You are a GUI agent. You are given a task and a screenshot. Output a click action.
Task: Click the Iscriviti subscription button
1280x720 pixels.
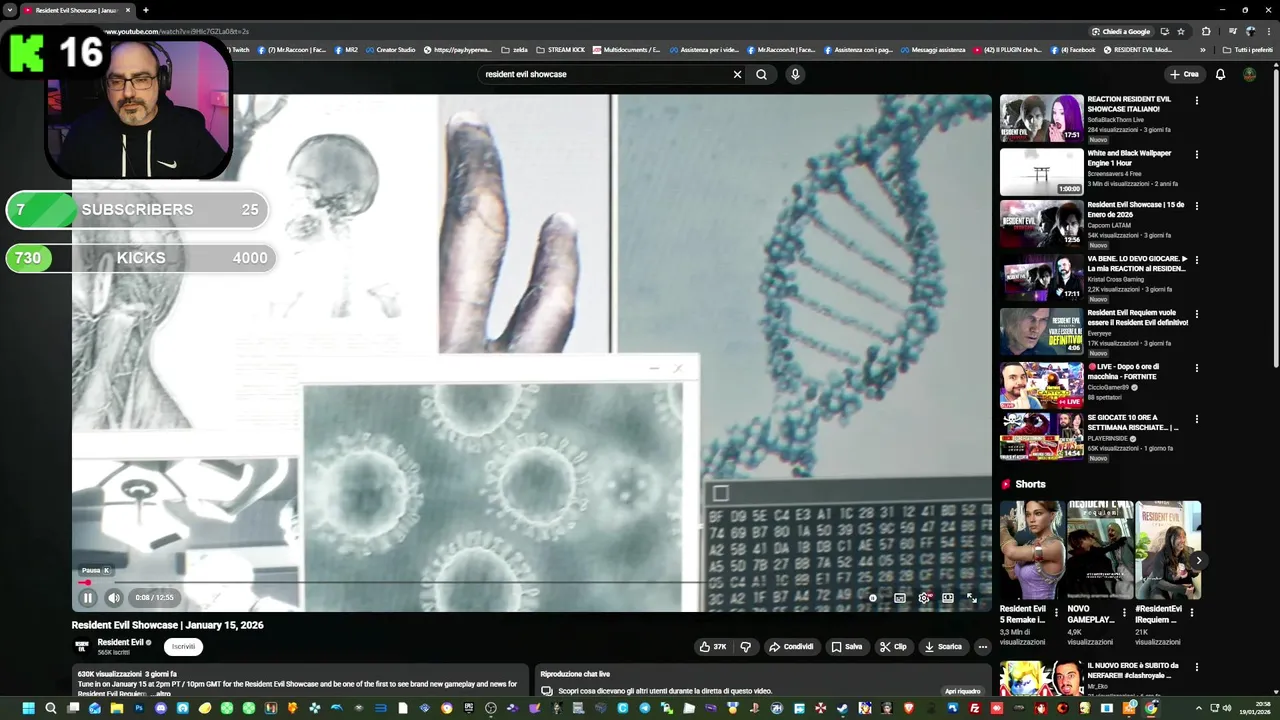pyautogui.click(x=183, y=647)
